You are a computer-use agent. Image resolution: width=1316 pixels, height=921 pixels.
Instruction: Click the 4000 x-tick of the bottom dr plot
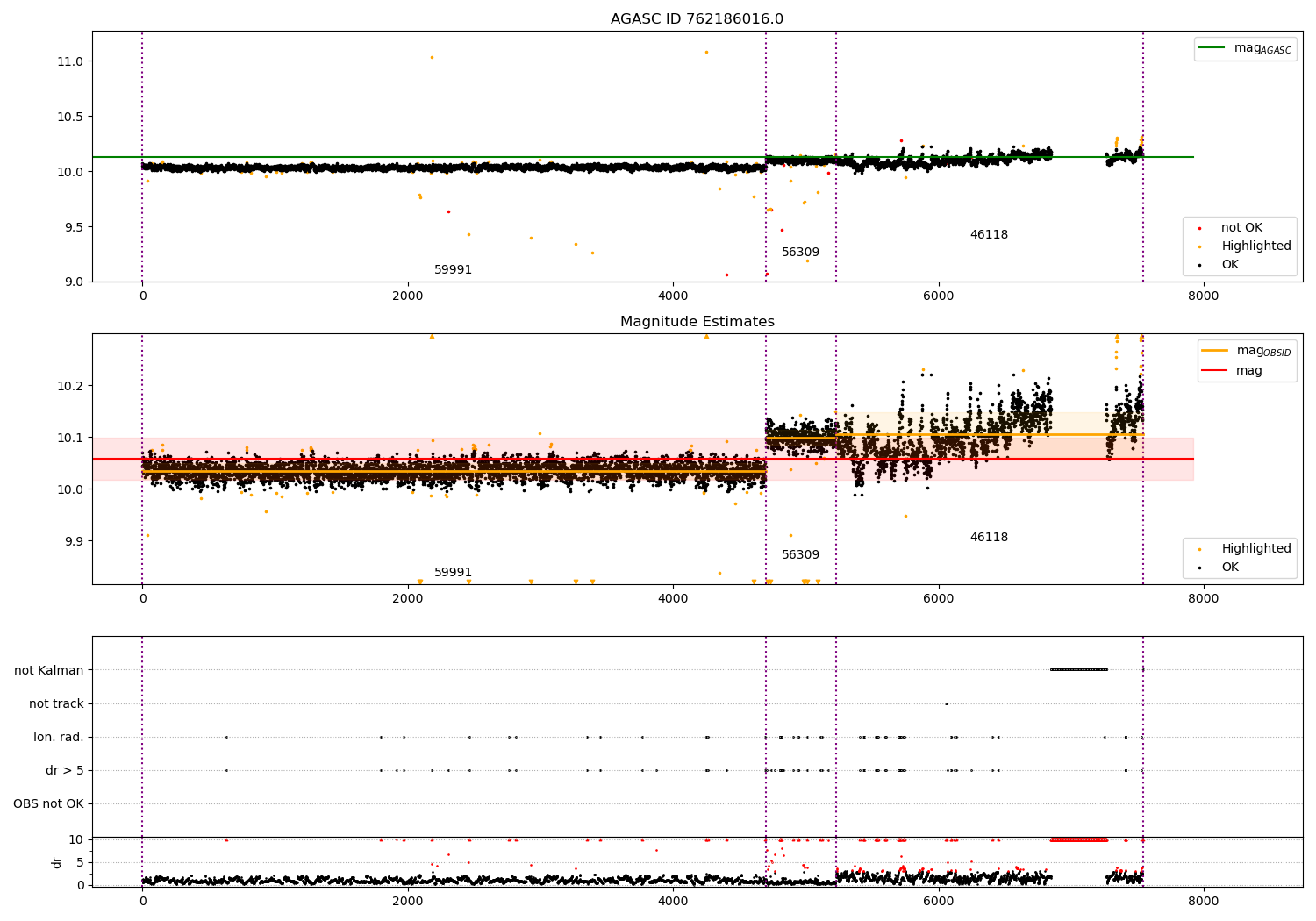pos(673,902)
